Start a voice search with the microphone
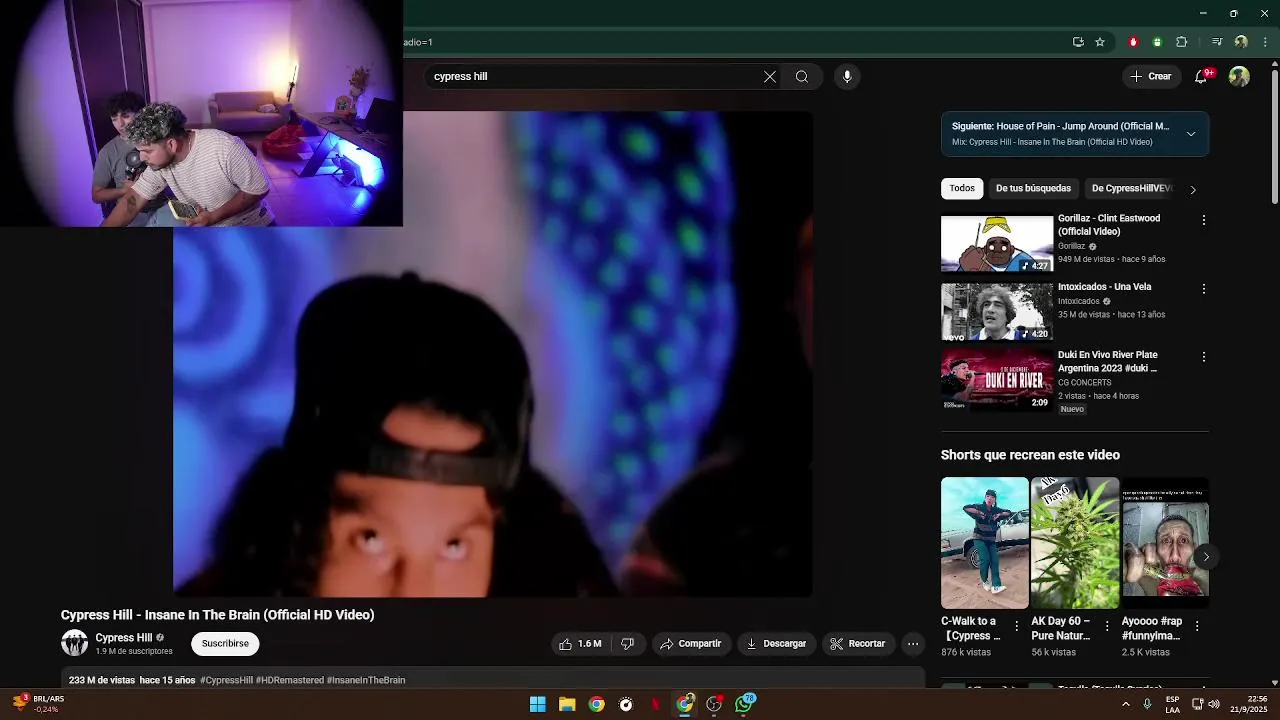 [847, 77]
